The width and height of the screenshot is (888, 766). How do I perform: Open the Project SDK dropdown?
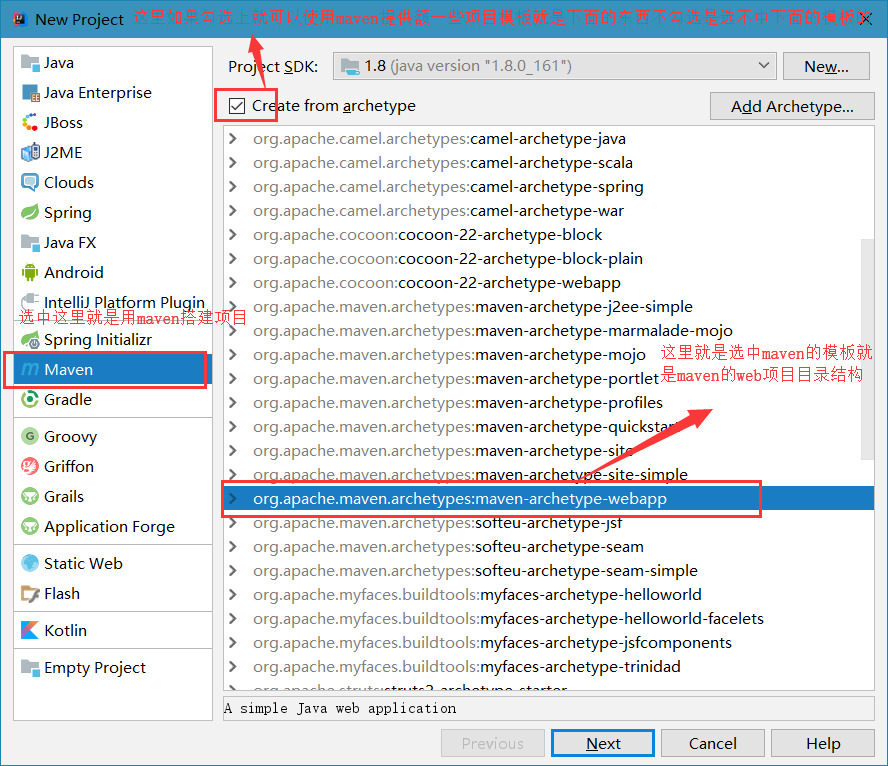(555, 66)
